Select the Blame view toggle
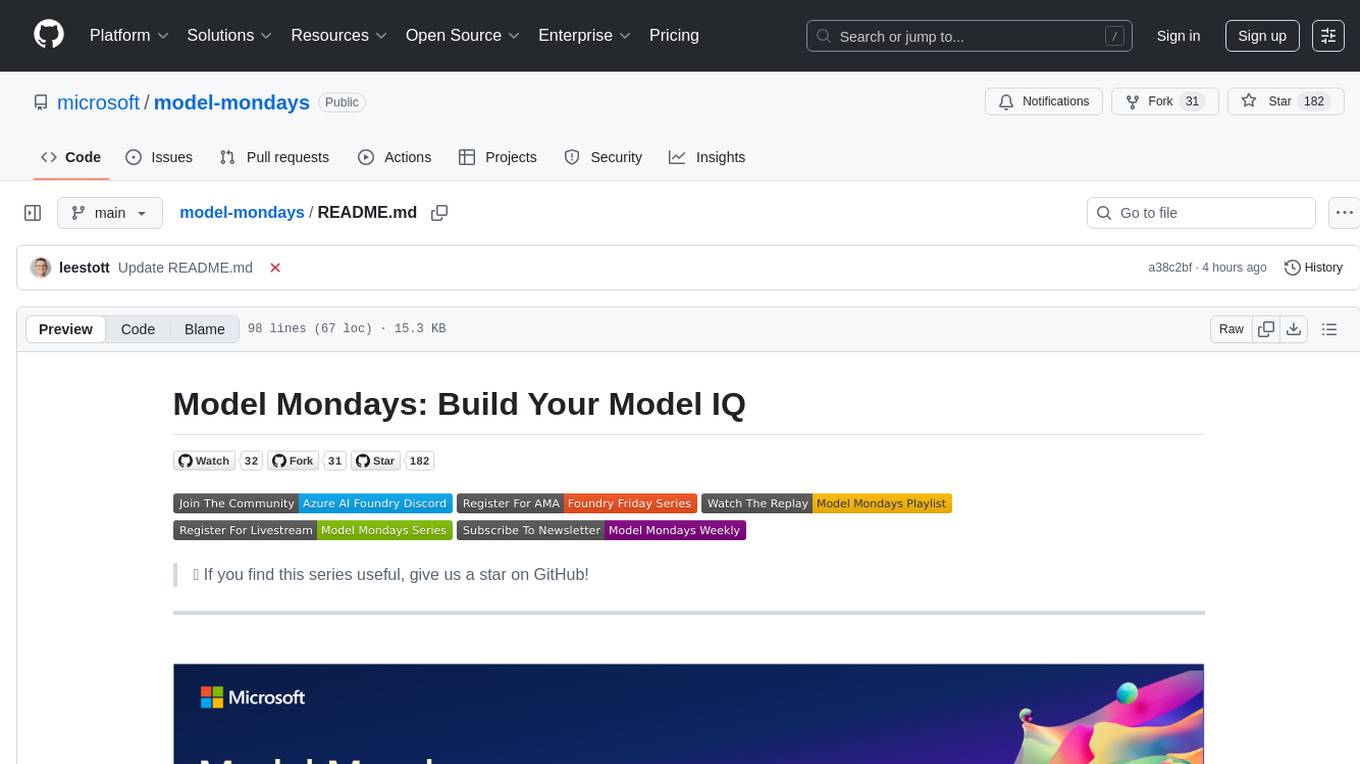1360x764 pixels. click(x=204, y=329)
